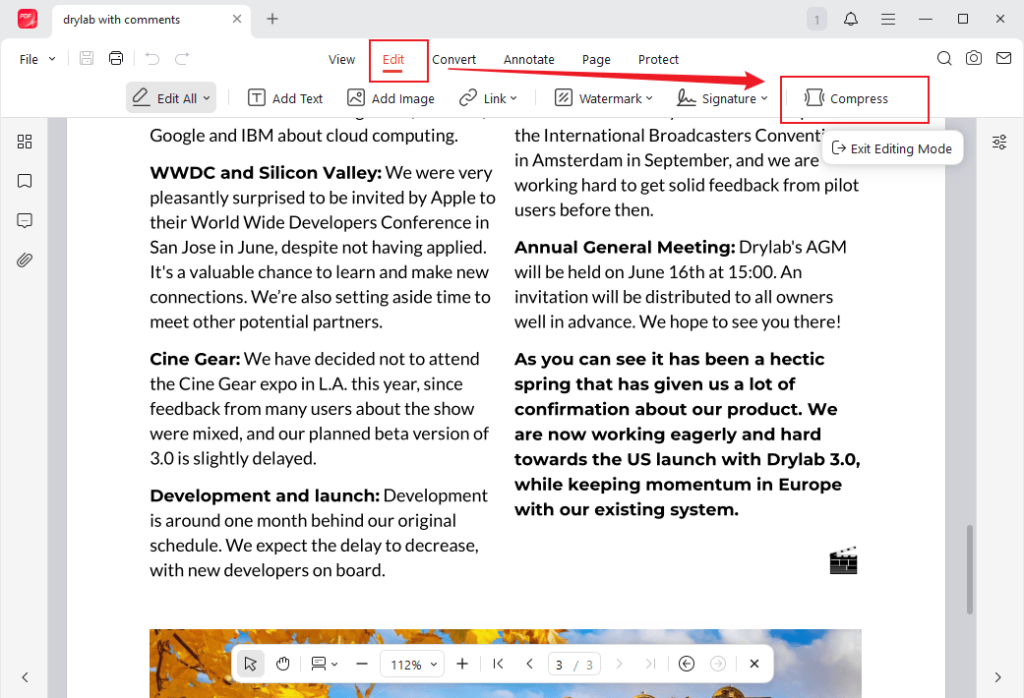Viewport: 1024px width, 698px height.
Task: Click the Print icon near the File menu
Action: (x=116, y=58)
